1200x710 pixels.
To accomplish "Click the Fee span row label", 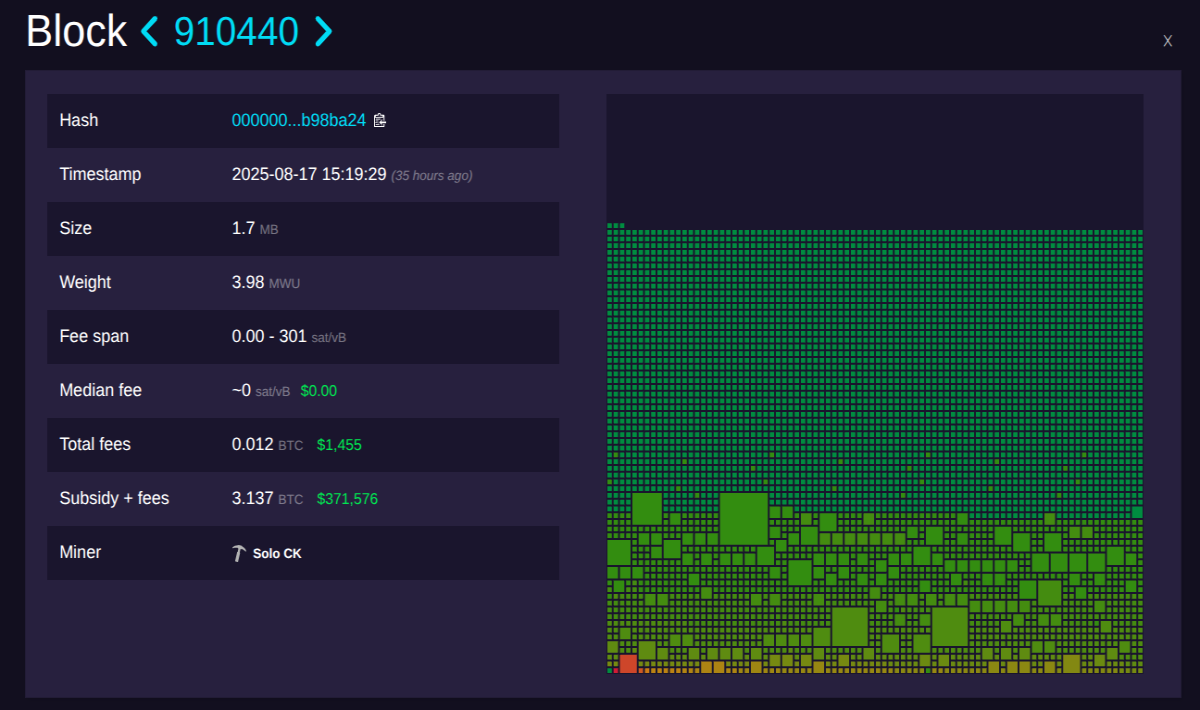I will tap(94, 336).
